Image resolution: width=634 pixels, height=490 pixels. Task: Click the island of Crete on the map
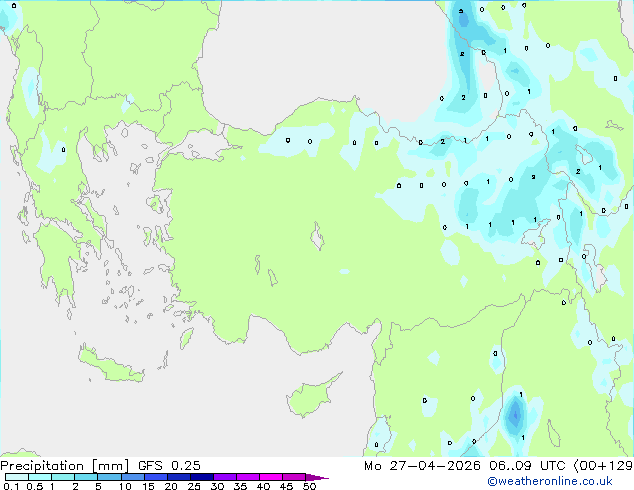110,365
